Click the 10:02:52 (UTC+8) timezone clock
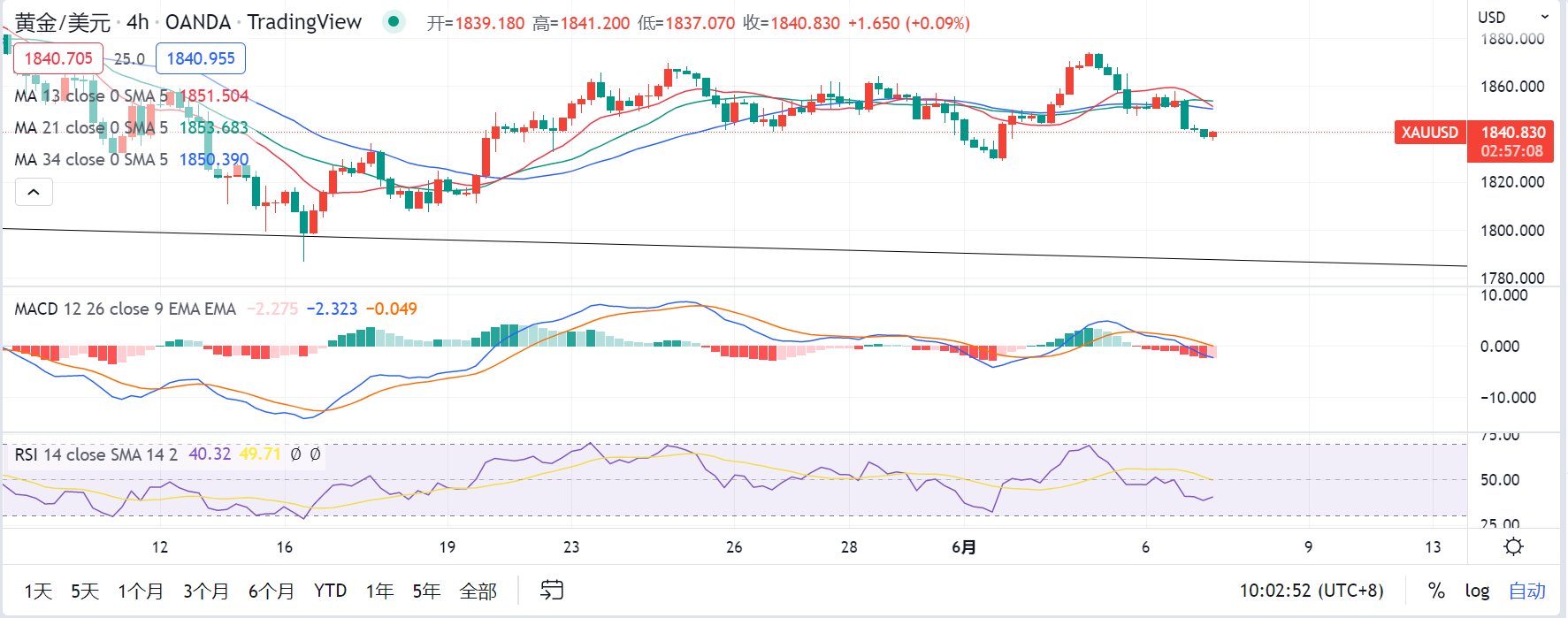 coord(1312,591)
